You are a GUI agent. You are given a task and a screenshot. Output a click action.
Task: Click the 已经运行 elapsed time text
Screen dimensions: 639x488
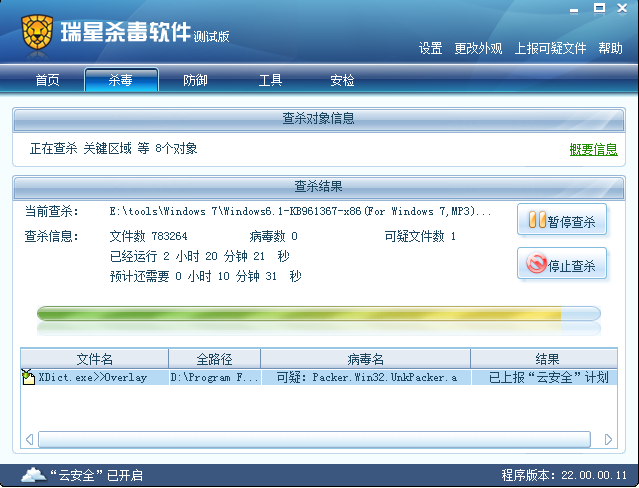coord(200,256)
